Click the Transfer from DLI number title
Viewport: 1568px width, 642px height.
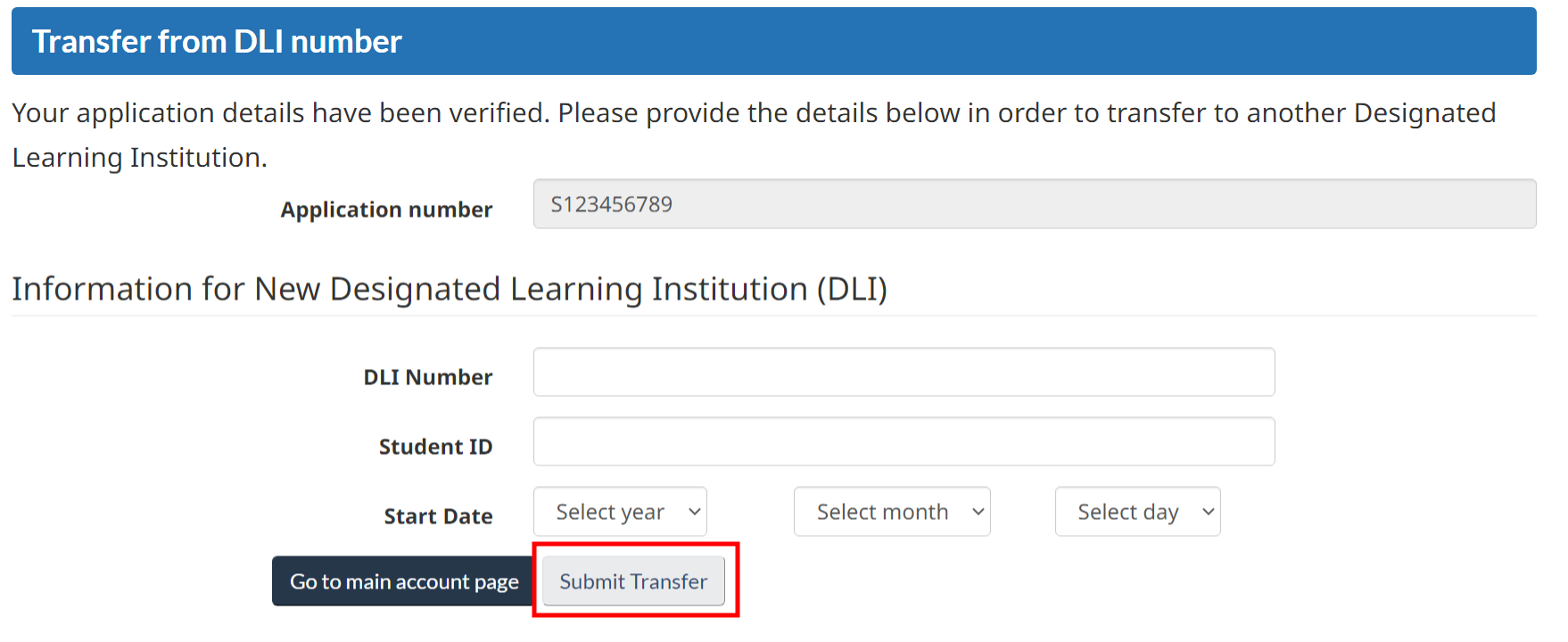pos(217,42)
